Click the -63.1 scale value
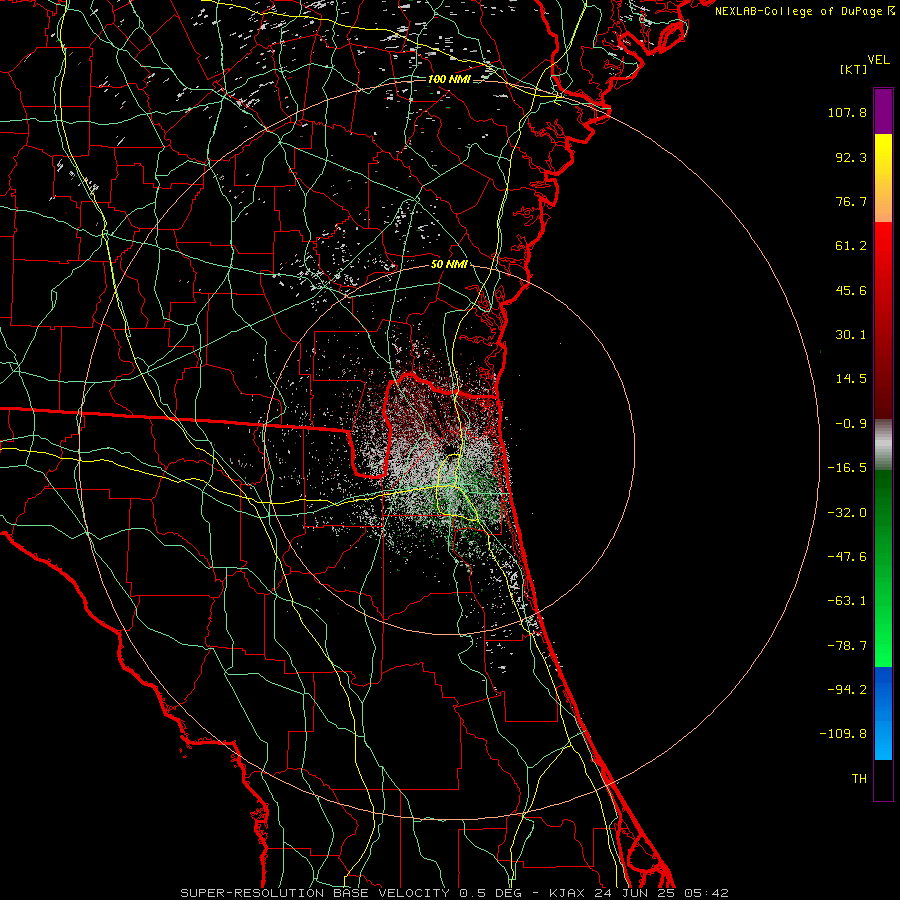The height and width of the screenshot is (900, 900). click(x=847, y=601)
